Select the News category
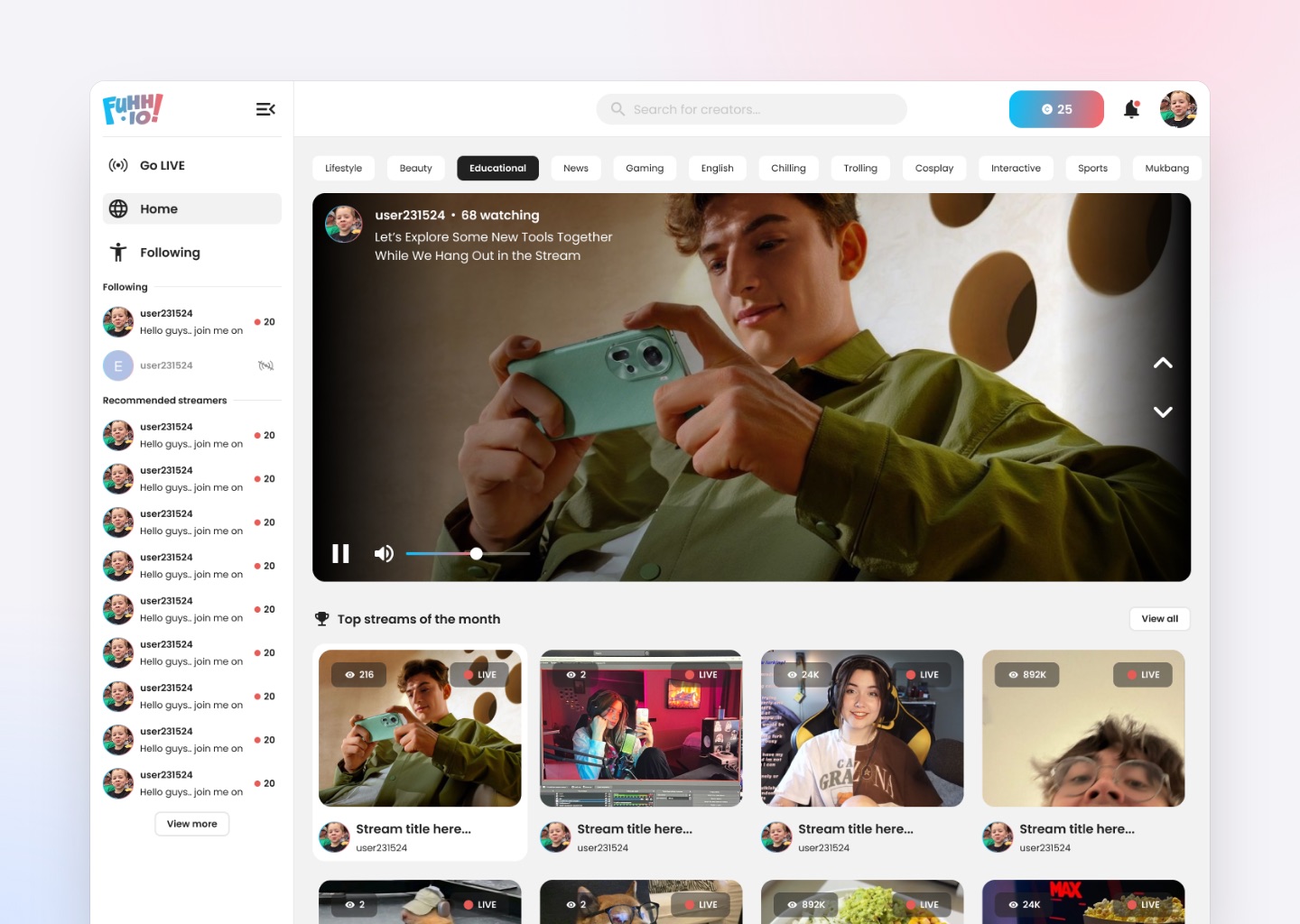 [576, 168]
